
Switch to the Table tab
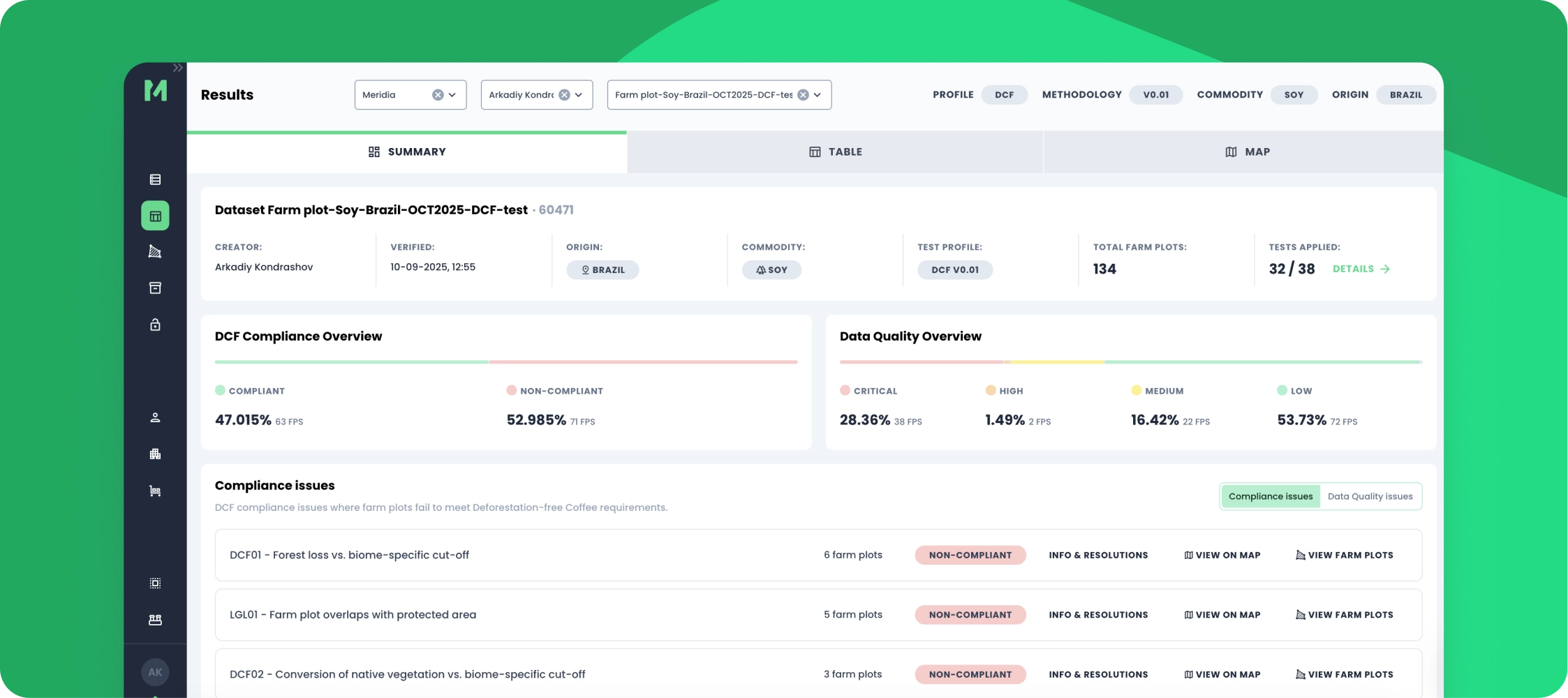(835, 151)
